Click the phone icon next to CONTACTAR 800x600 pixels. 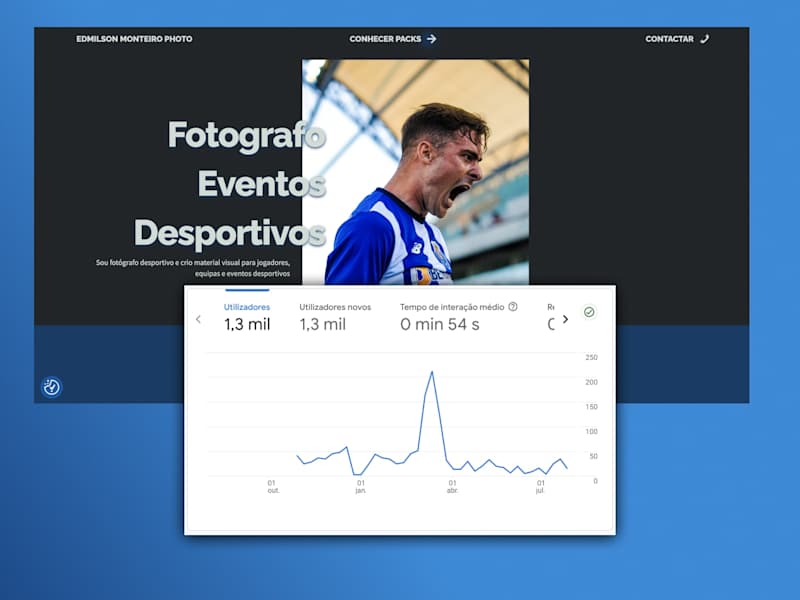pyautogui.click(x=705, y=39)
